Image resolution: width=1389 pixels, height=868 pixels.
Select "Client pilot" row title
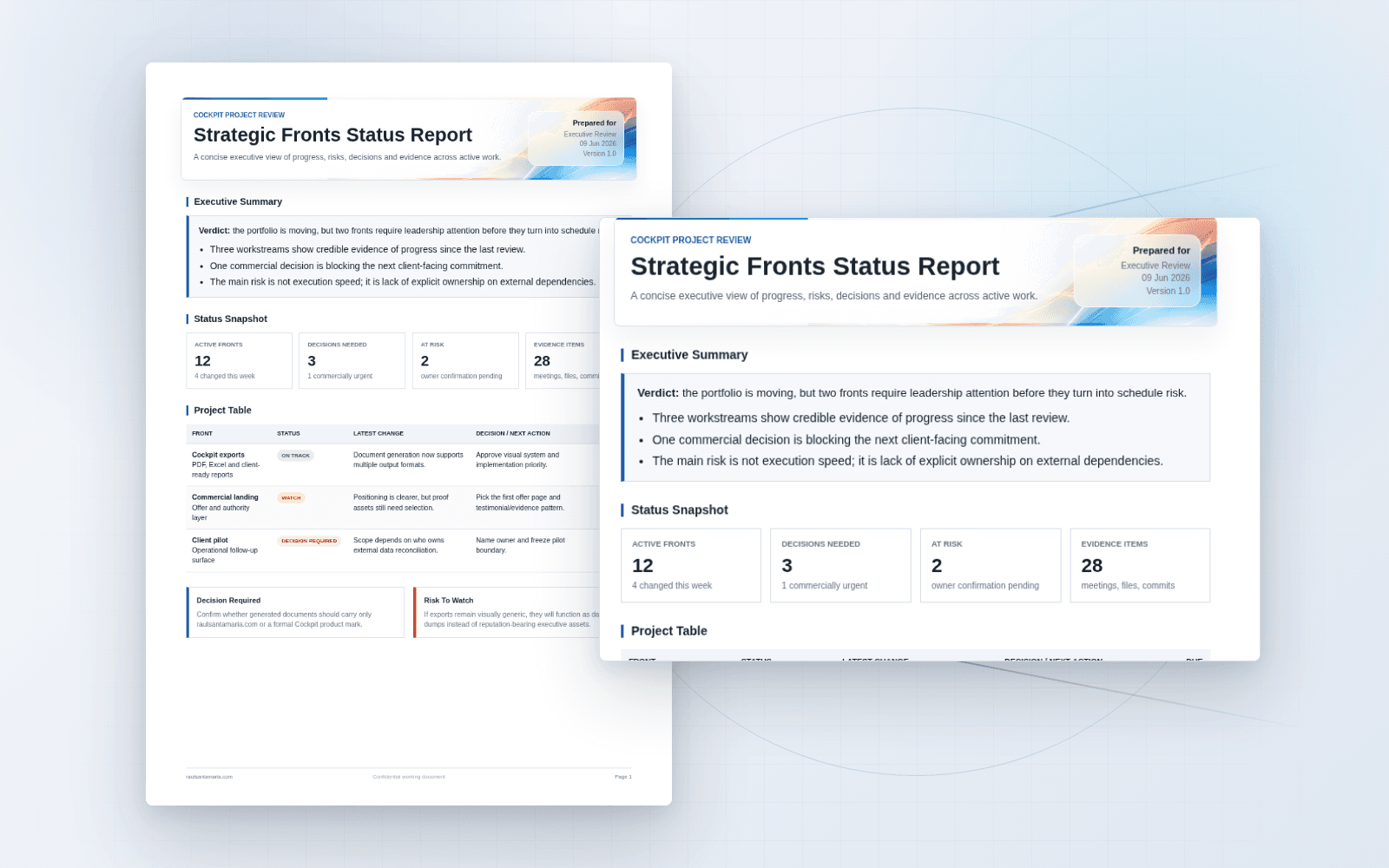(x=210, y=540)
